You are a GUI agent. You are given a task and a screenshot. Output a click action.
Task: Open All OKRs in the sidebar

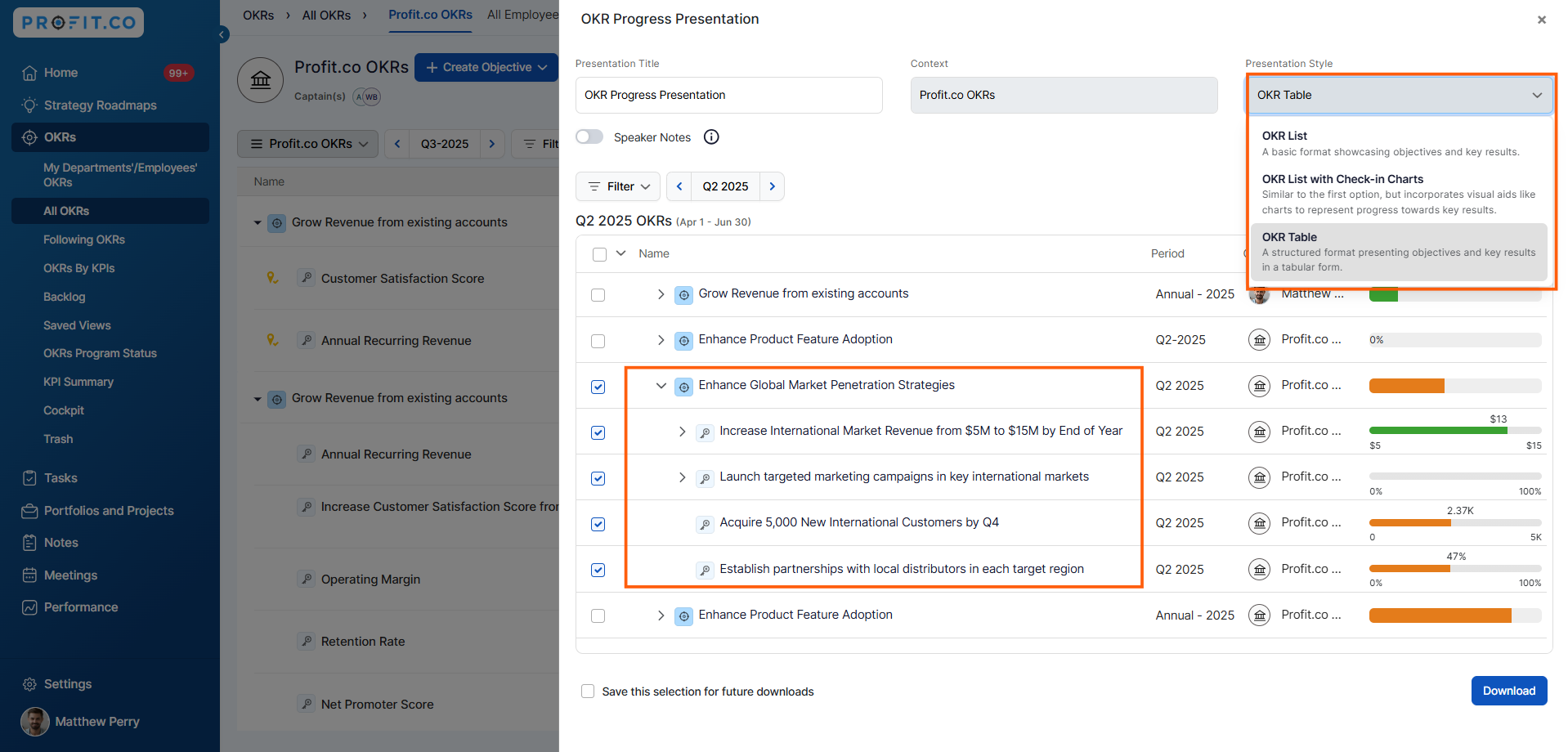click(110, 211)
